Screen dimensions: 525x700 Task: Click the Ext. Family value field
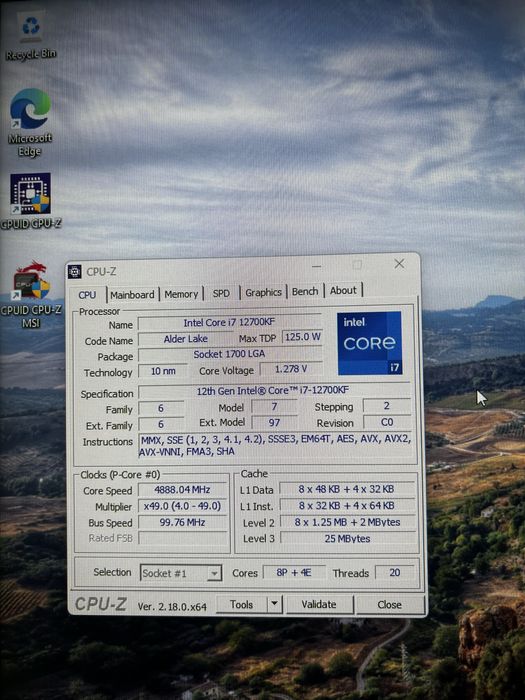click(161, 424)
